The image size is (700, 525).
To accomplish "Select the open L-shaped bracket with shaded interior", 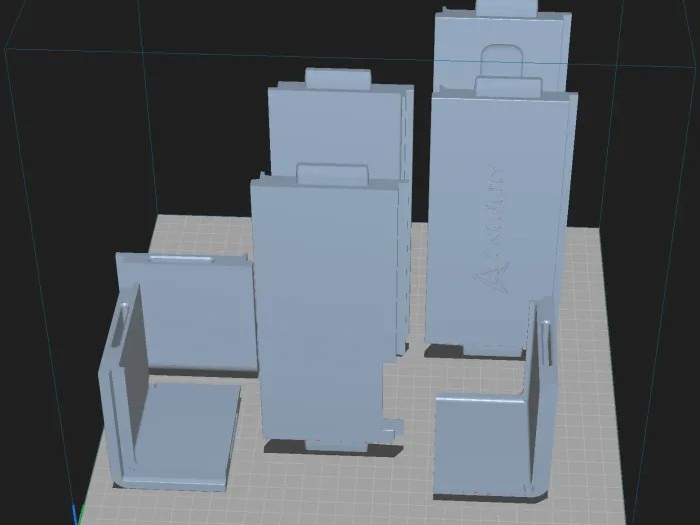I will click(x=170, y=393).
